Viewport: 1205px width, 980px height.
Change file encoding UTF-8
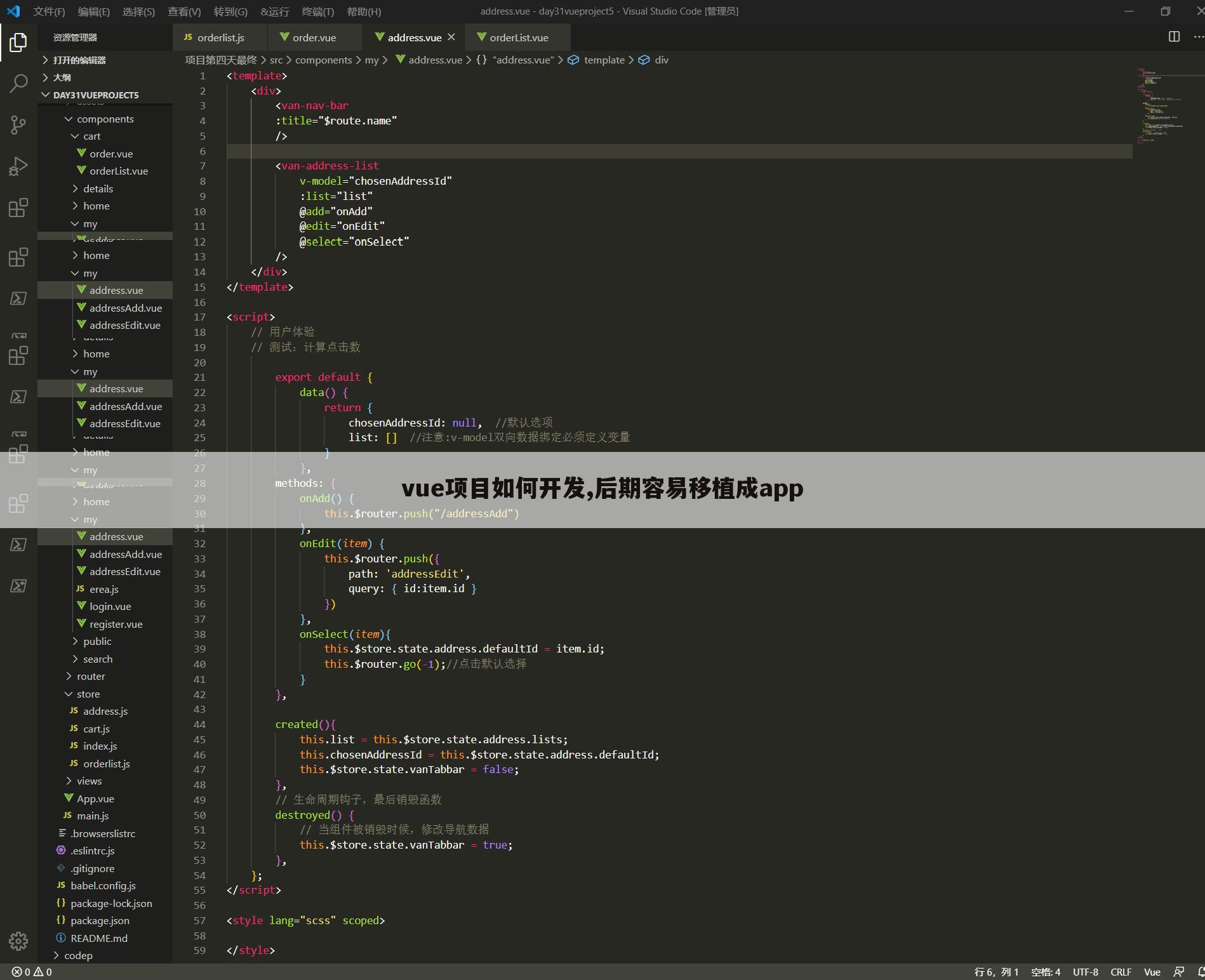point(1086,972)
